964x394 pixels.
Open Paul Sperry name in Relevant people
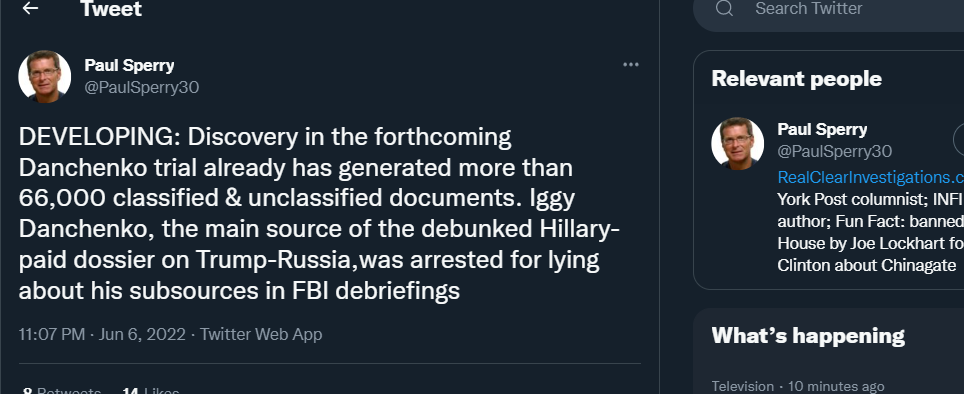click(822, 130)
